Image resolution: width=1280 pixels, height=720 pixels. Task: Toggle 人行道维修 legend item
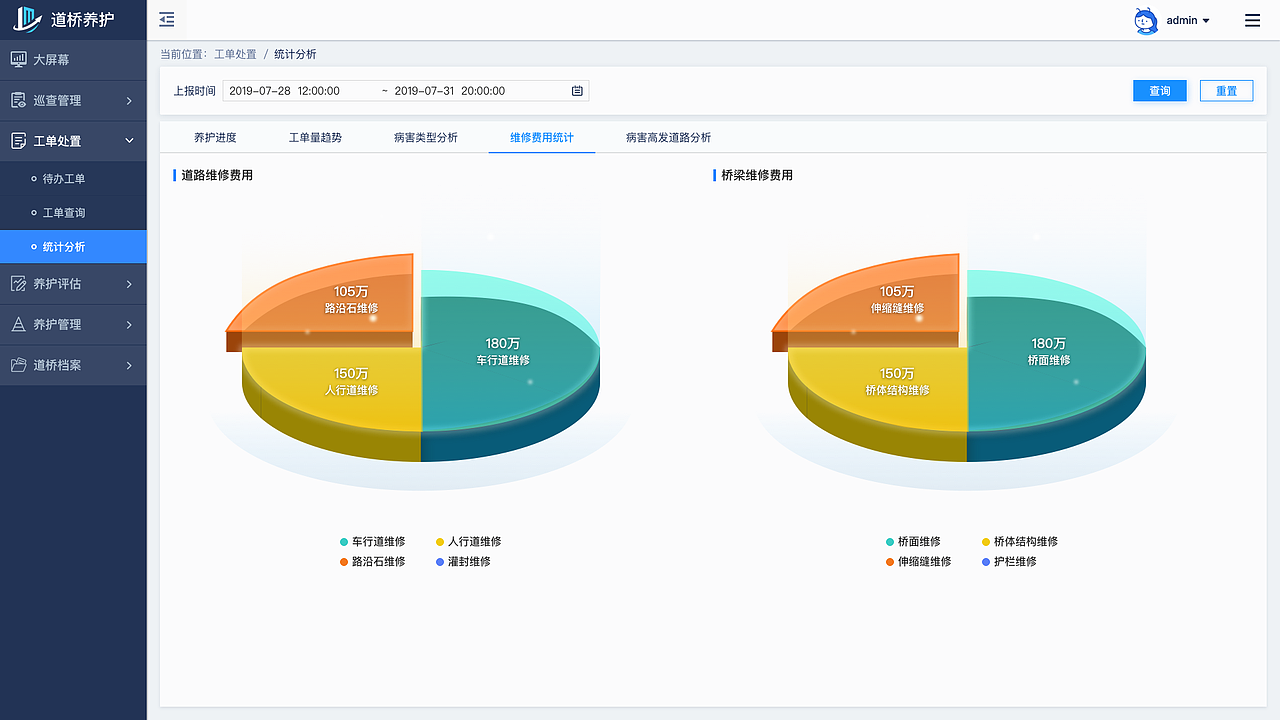pyautogui.click(x=468, y=541)
